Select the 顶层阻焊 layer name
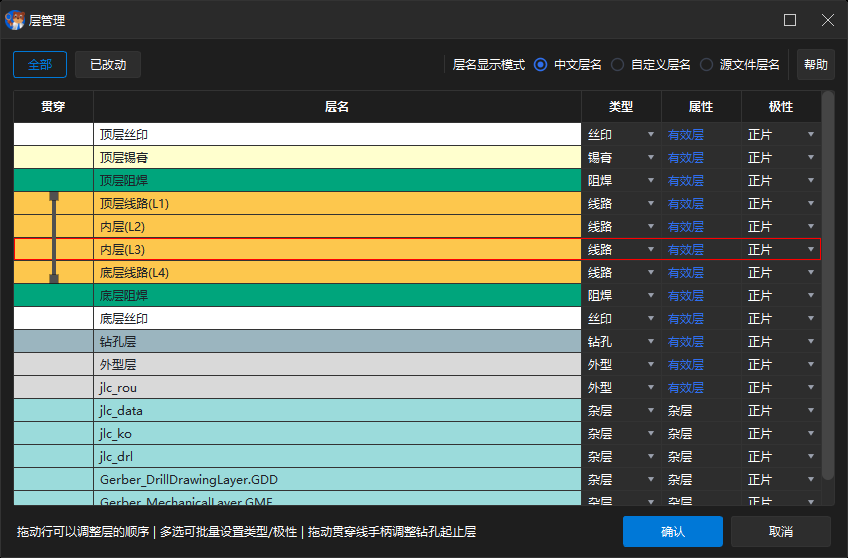The width and height of the screenshot is (848, 558). click(x=124, y=181)
